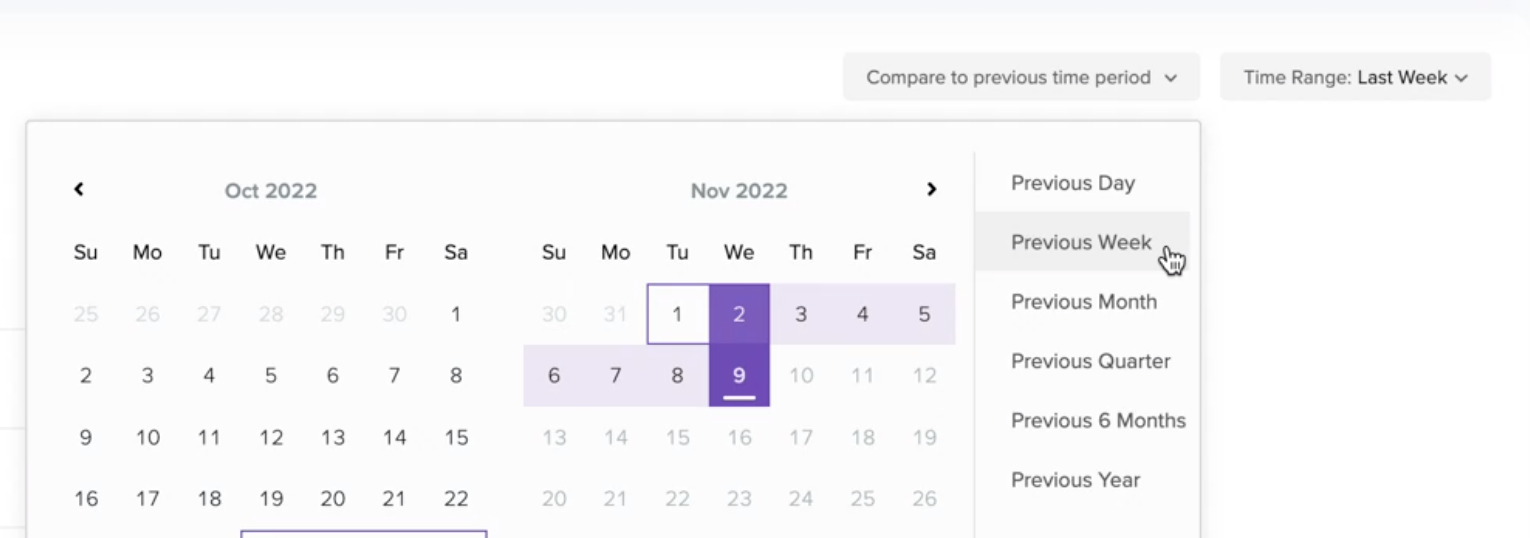Choose Previous Quarter preset
The height and width of the screenshot is (538, 1530).
click(x=1090, y=361)
